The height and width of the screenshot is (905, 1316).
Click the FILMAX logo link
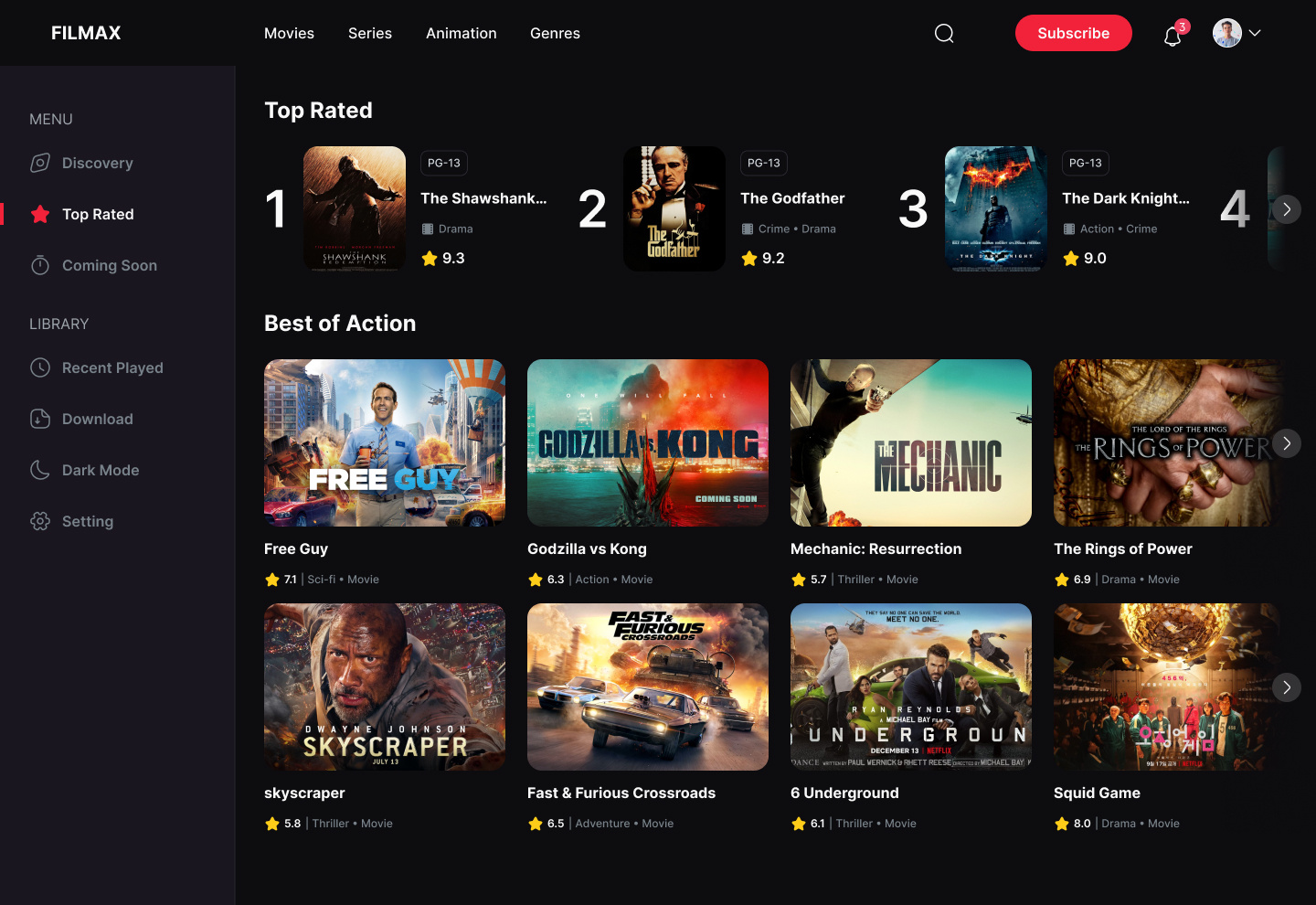(x=86, y=33)
